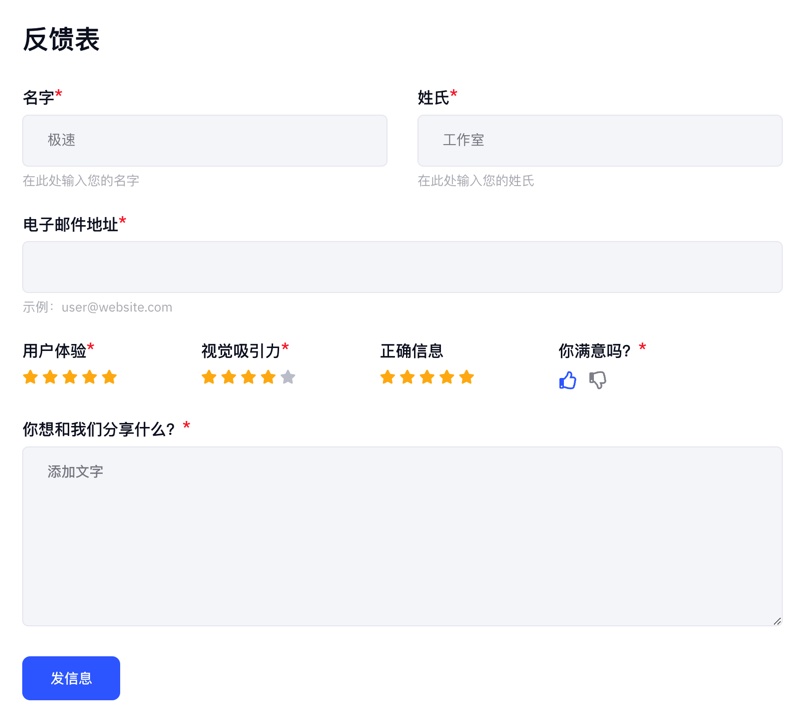Image resolution: width=806 pixels, height=718 pixels.
Task: Click the 姓氏 field label
Action: coord(433,97)
